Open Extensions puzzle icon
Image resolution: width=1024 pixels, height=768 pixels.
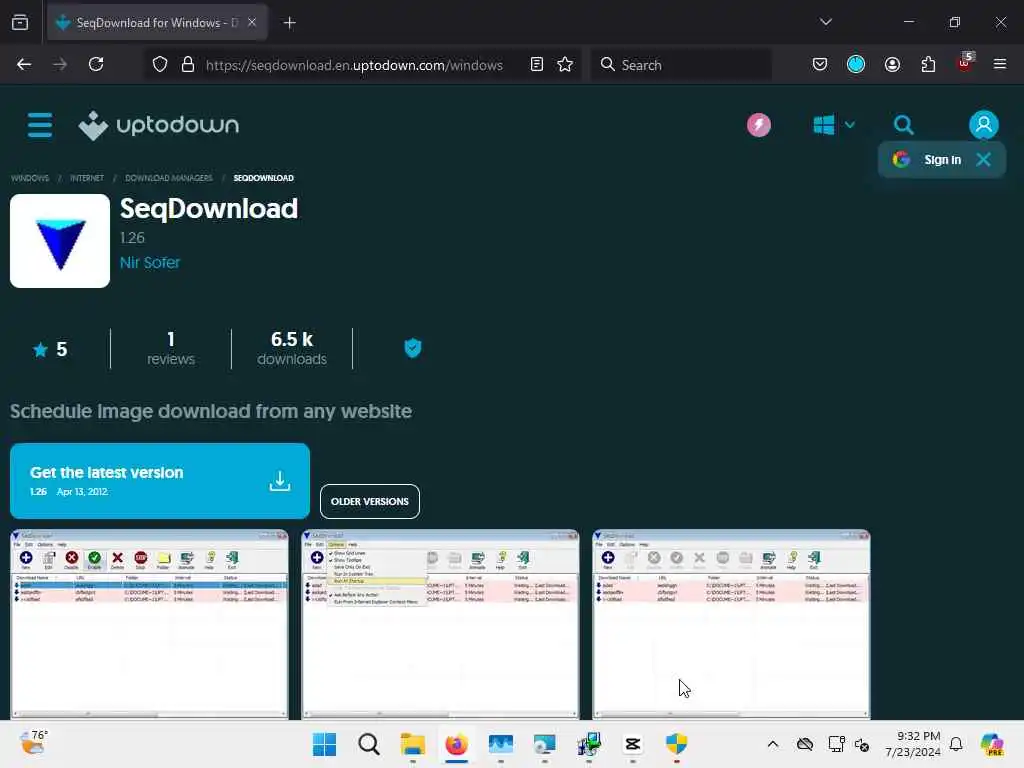click(928, 65)
